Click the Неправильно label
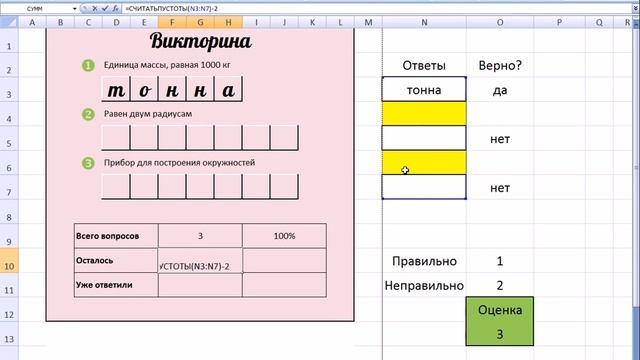Image resolution: width=640 pixels, height=360 pixels. coord(424,285)
